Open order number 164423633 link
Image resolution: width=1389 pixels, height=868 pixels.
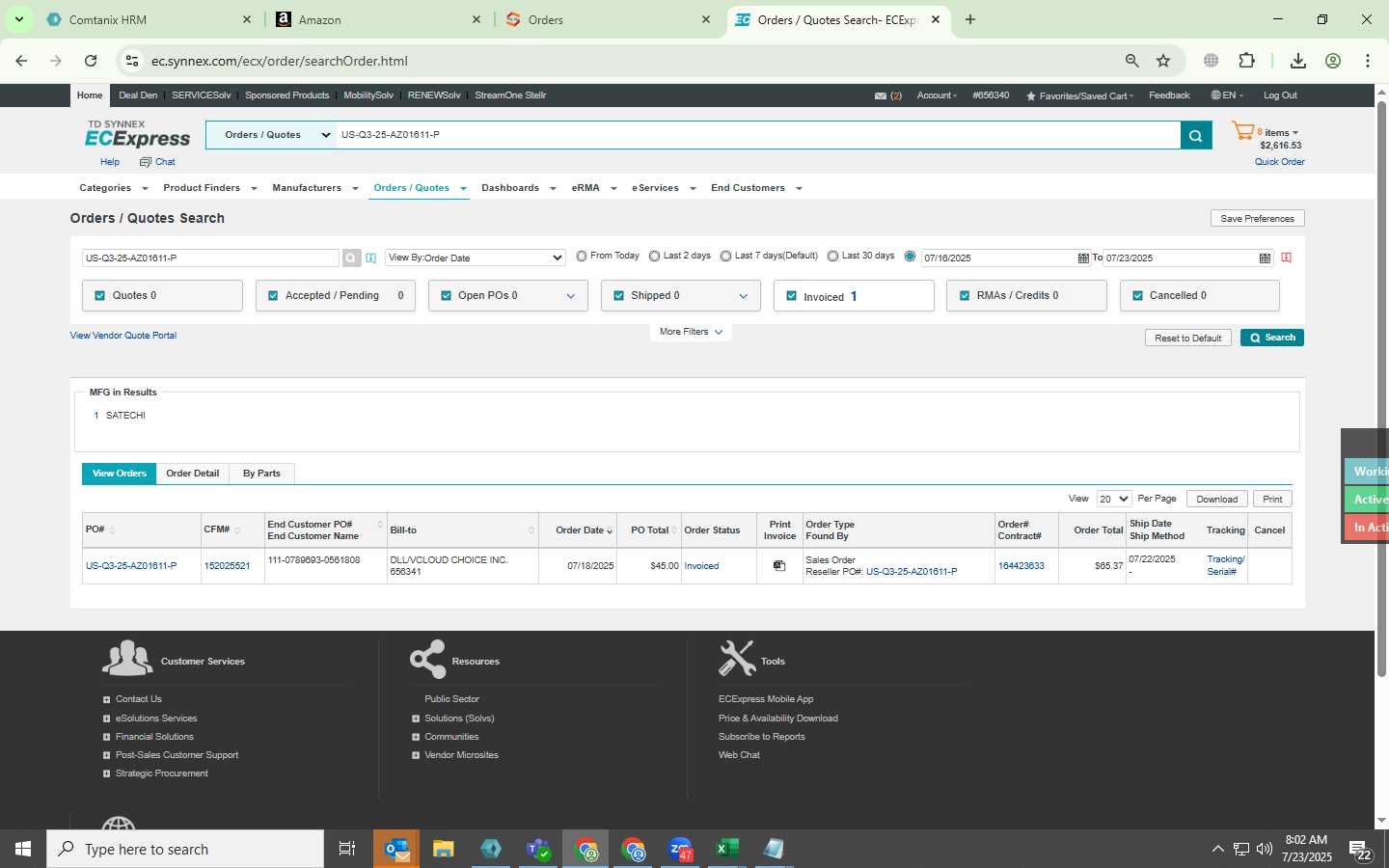pyautogui.click(x=1021, y=566)
